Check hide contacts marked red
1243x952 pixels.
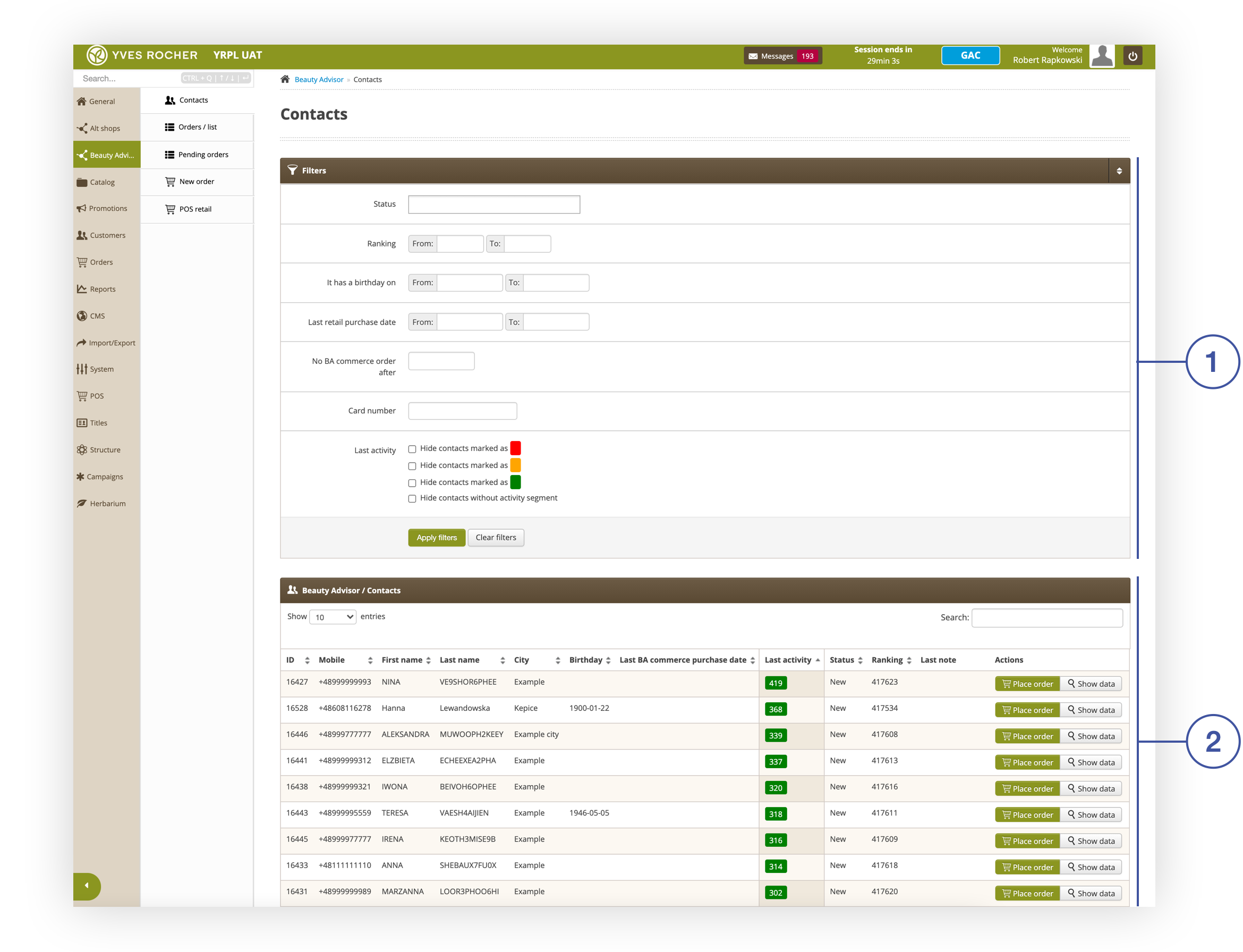point(412,449)
